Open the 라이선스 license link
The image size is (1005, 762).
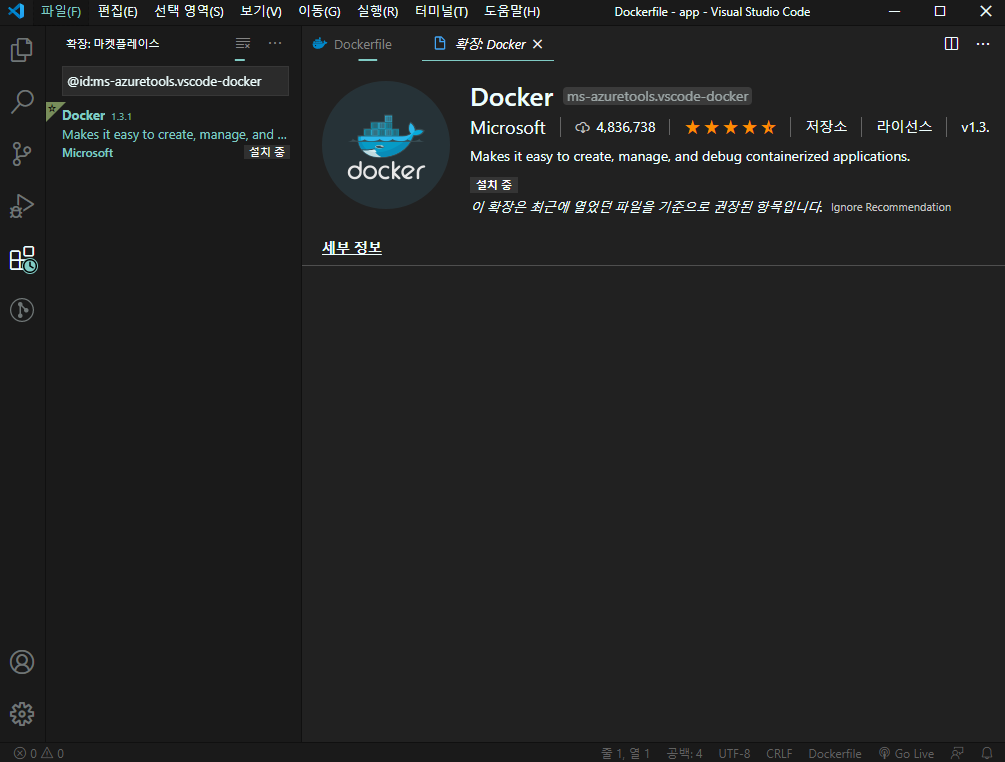click(904, 127)
